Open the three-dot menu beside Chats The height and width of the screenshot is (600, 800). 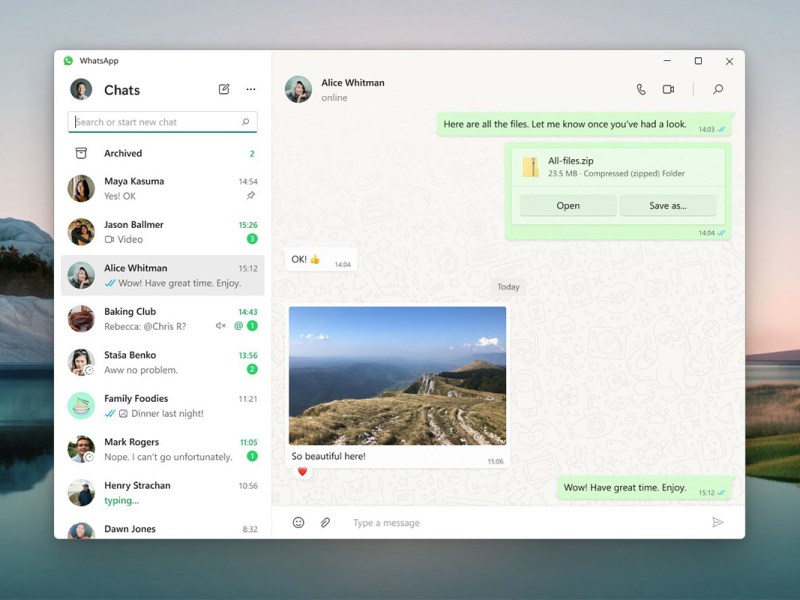click(251, 89)
